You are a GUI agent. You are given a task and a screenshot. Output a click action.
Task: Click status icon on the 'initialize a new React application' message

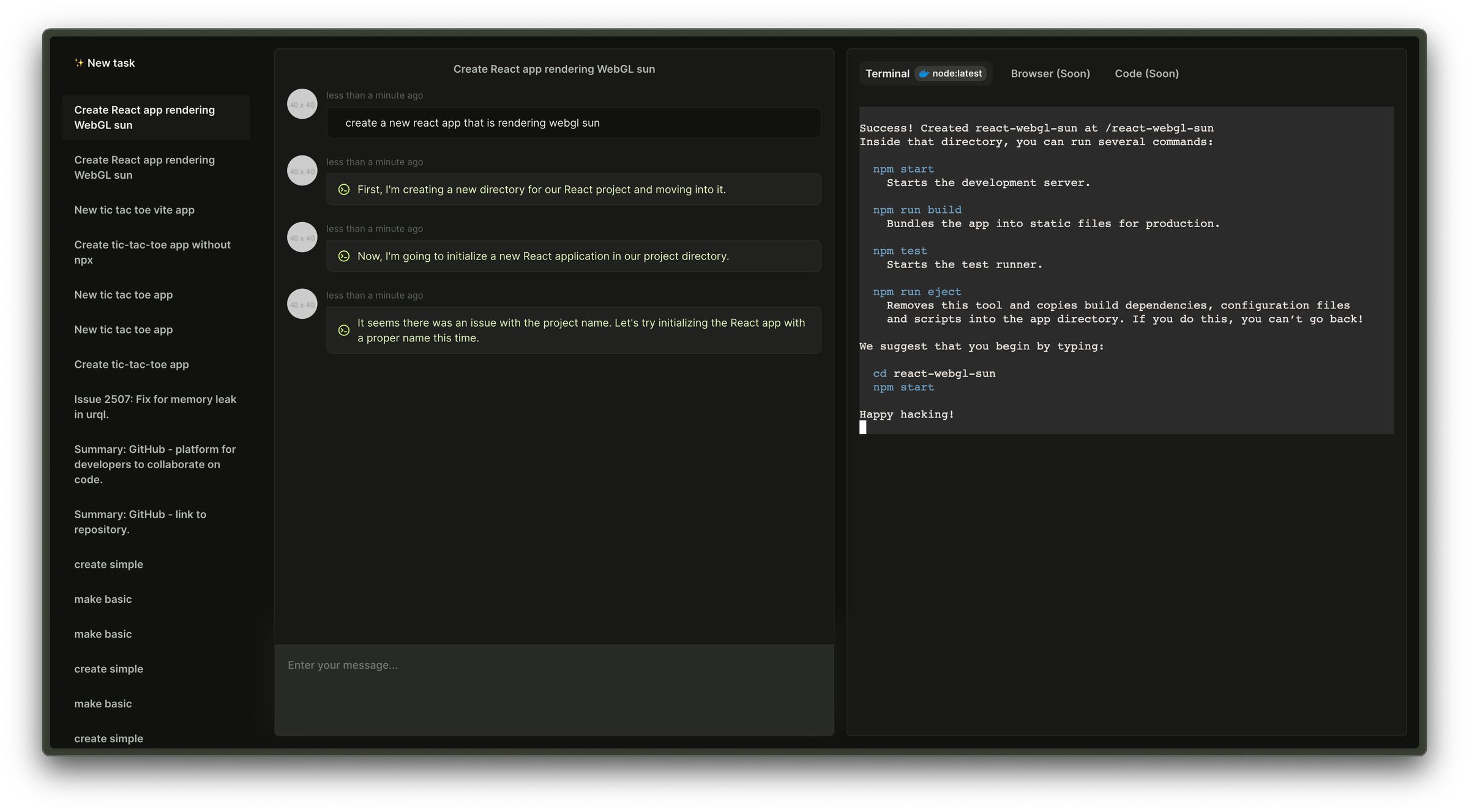pyautogui.click(x=343, y=256)
